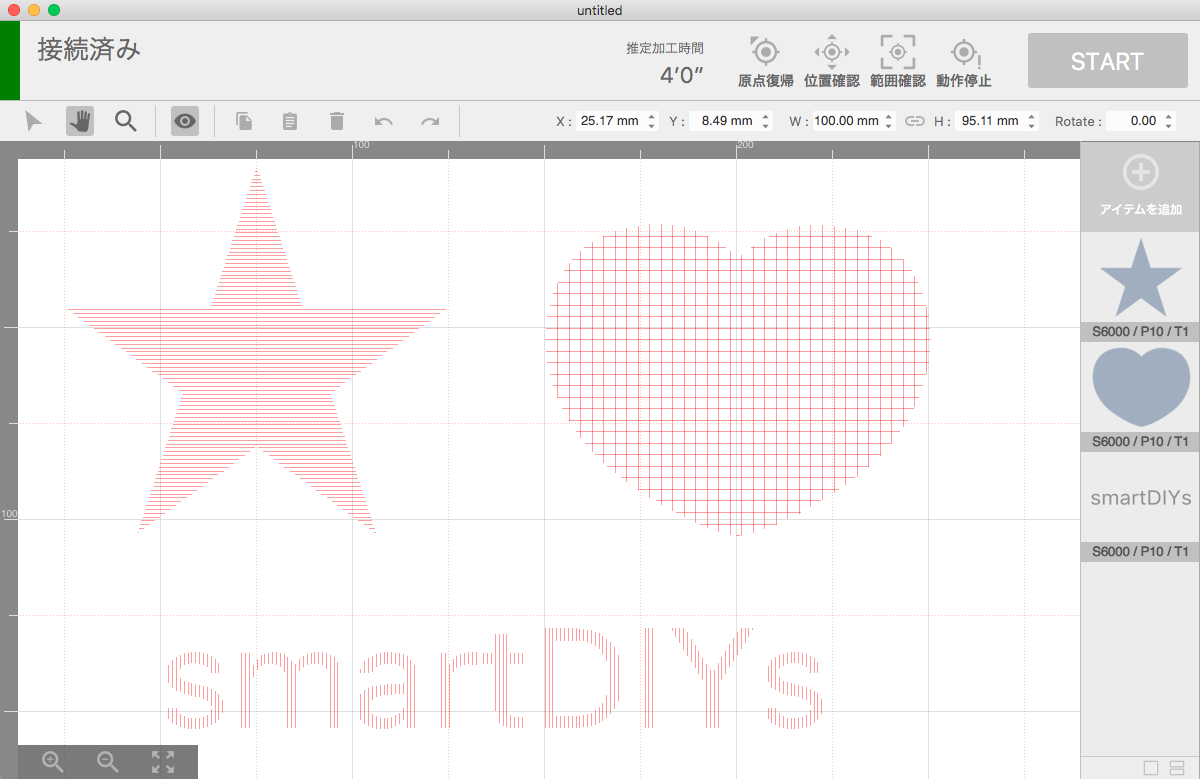Image resolution: width=1200 pixels, height=779 pixels.
Task: Increase Rotate angle with the up stepper
Action: 1170,116
